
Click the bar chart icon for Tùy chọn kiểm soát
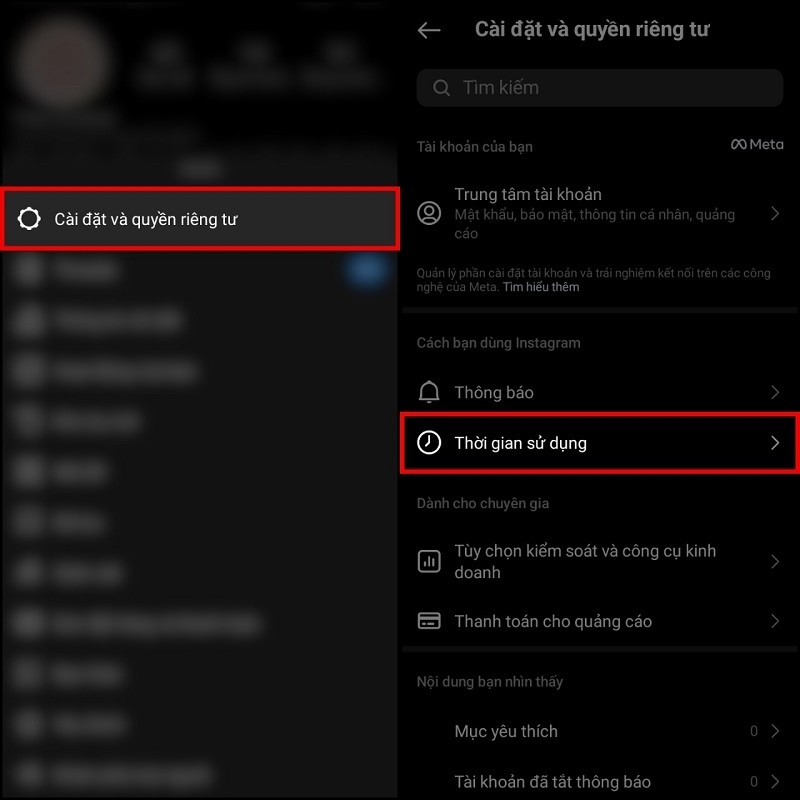click(x=429, y=561)
